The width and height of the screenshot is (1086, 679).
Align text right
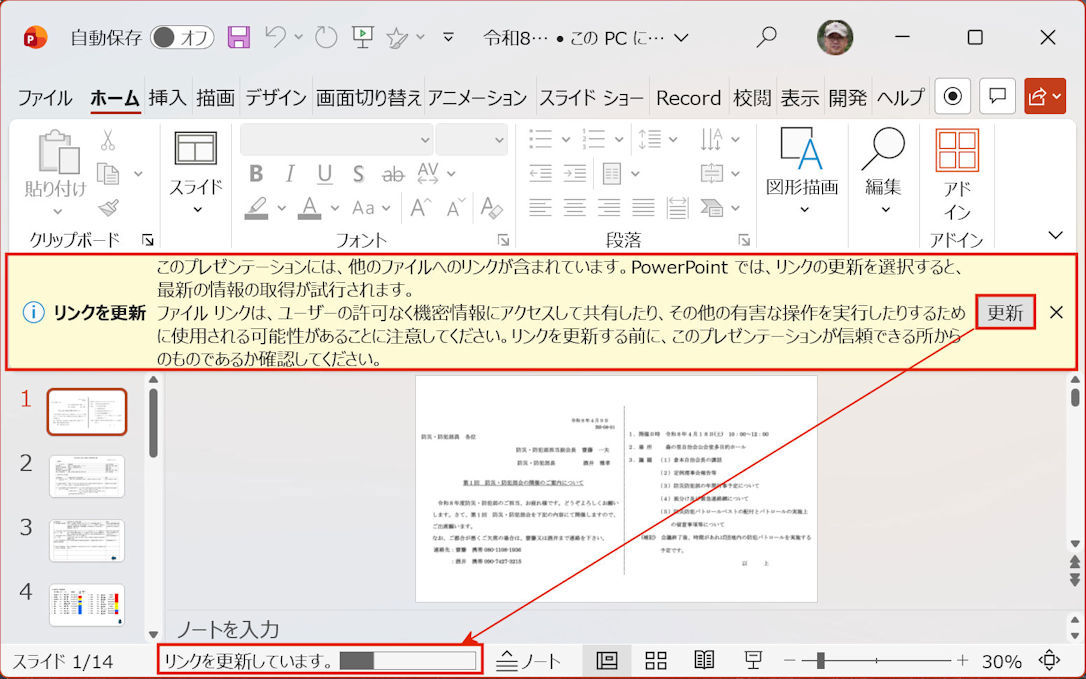[x=609, y=207]
